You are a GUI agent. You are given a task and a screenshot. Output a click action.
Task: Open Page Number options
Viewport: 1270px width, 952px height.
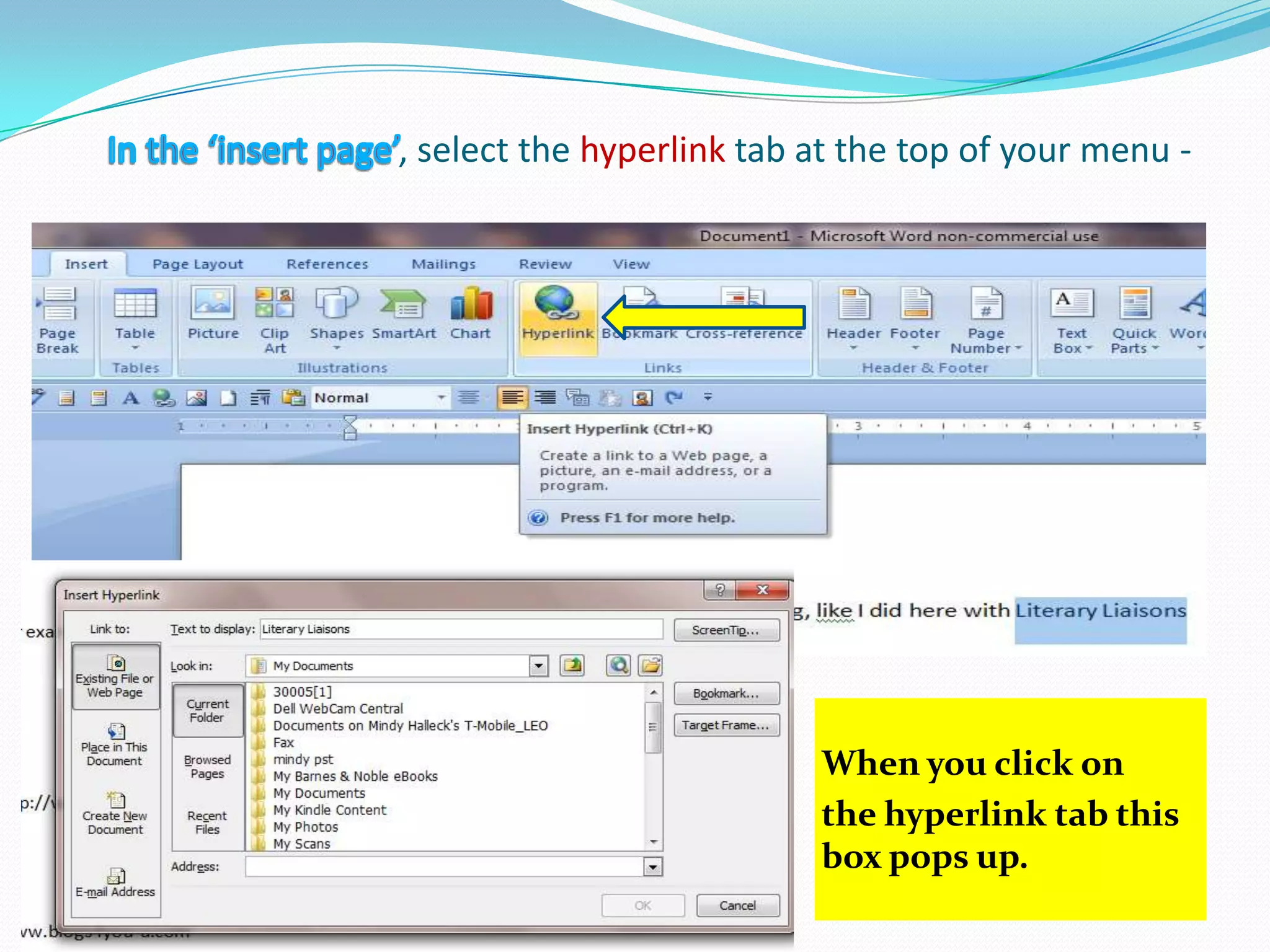(x=986, y=320)
